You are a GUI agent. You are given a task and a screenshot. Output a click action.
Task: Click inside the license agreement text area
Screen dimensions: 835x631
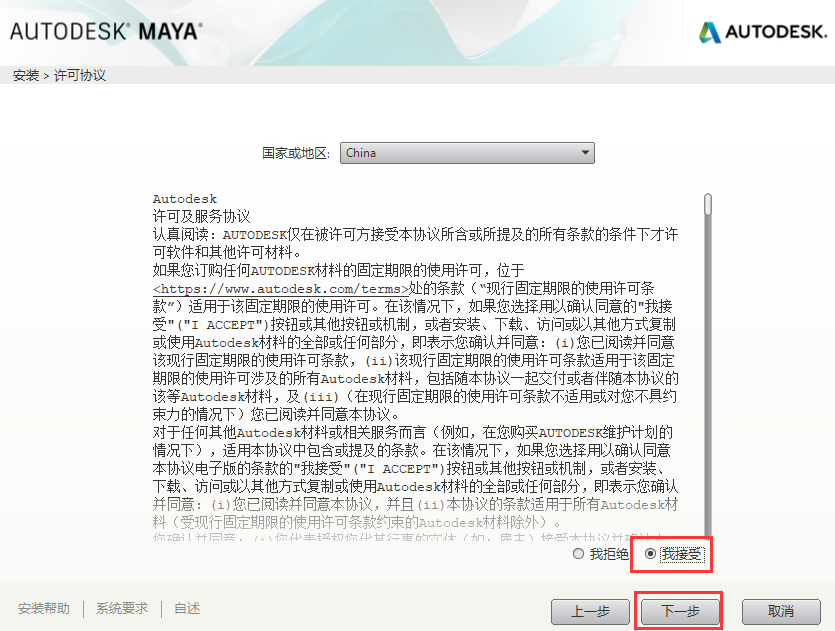(x=415, y=367)
